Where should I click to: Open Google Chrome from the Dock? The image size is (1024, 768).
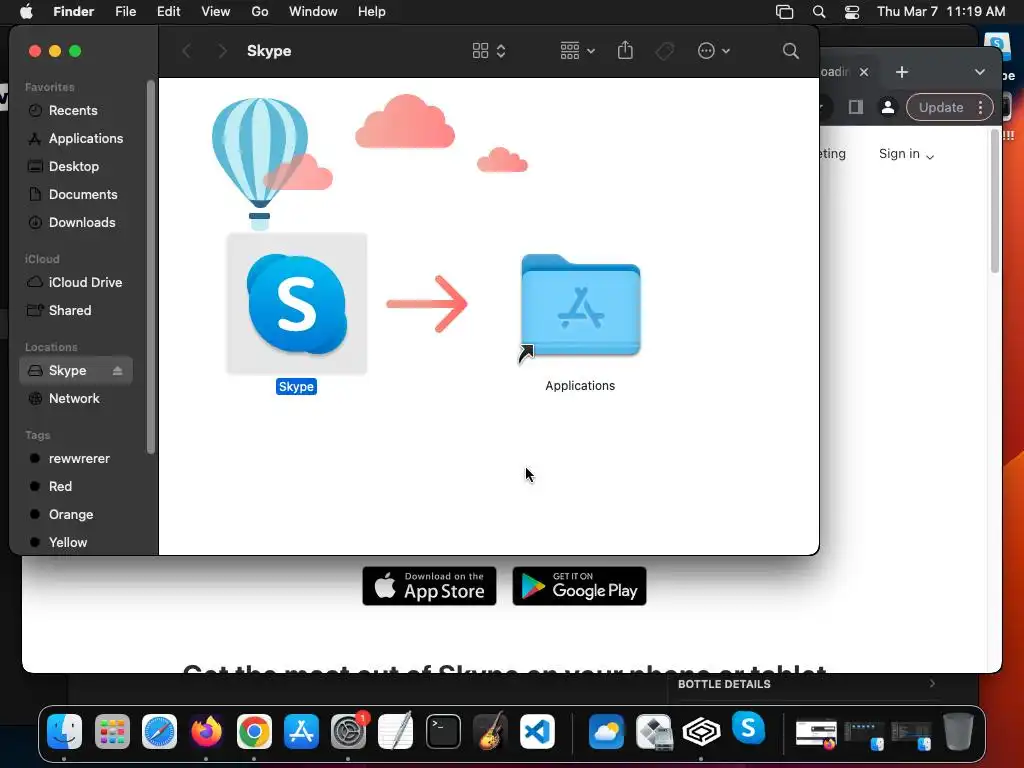[x=254, y=731]
